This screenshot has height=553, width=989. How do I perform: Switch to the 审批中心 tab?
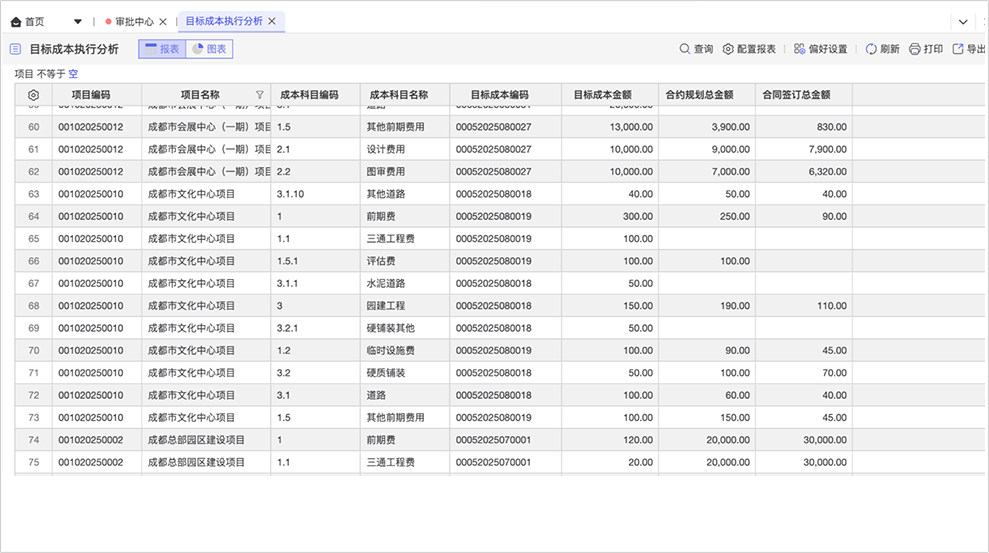[134, 21]
